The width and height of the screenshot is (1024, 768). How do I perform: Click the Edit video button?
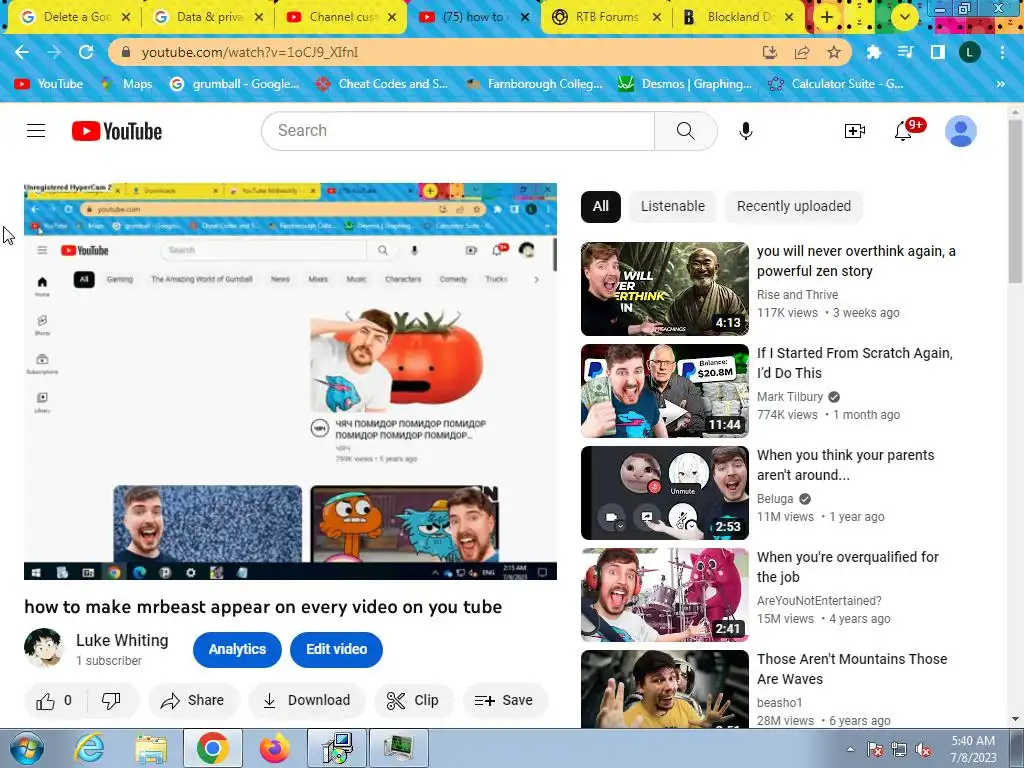coord(336,650)
